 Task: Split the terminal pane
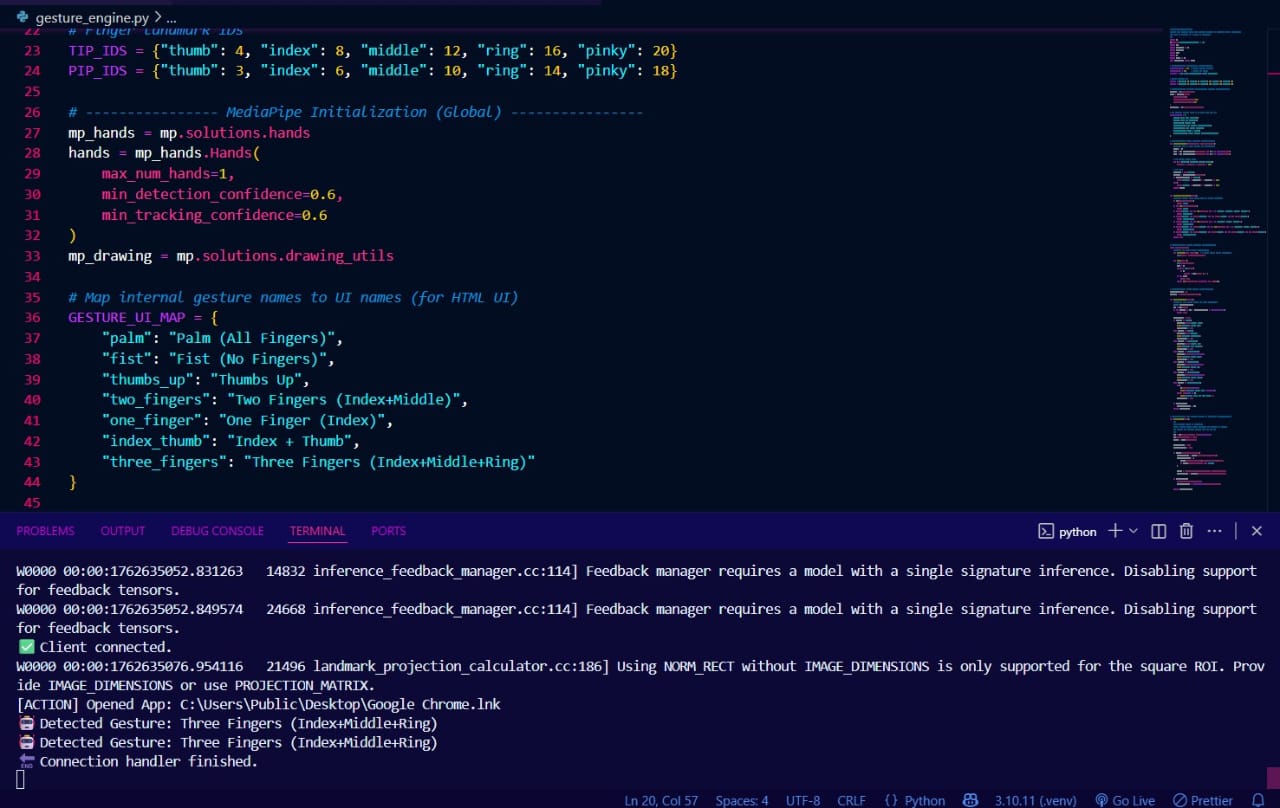tap(1159, 531)
